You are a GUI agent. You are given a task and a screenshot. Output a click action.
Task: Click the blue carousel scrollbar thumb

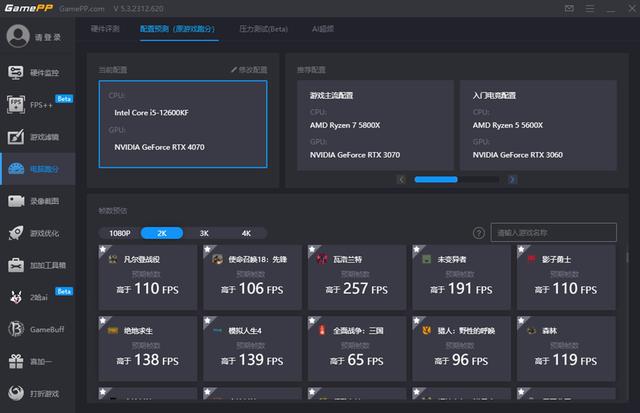[436, 180]
